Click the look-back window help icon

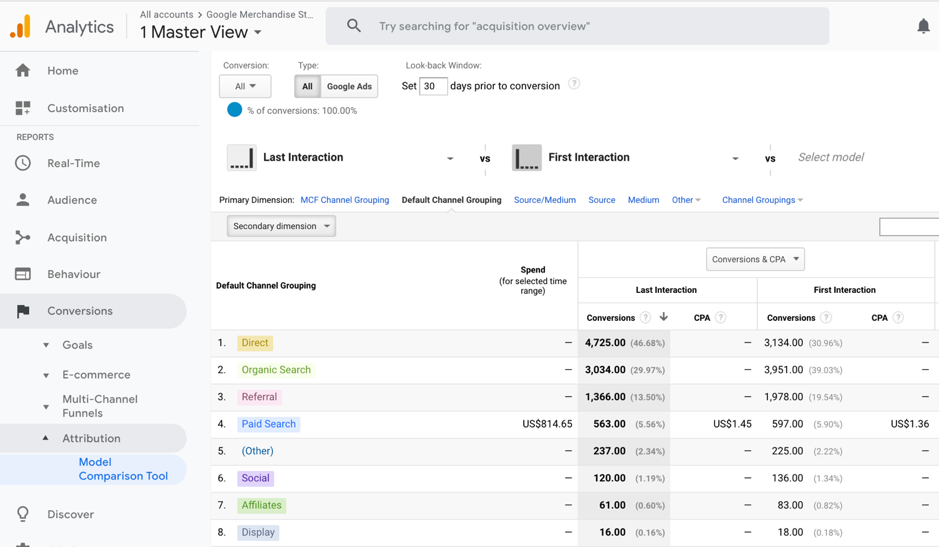574,84
